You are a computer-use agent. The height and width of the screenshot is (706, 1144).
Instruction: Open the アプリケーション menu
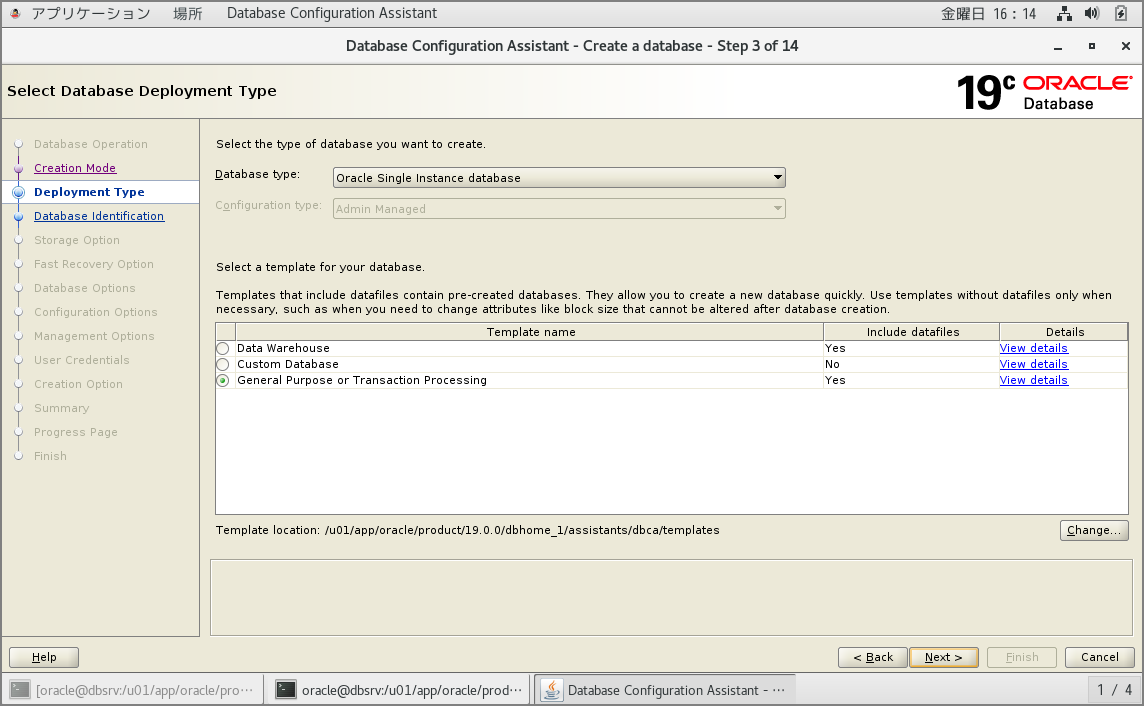[90, 14]
